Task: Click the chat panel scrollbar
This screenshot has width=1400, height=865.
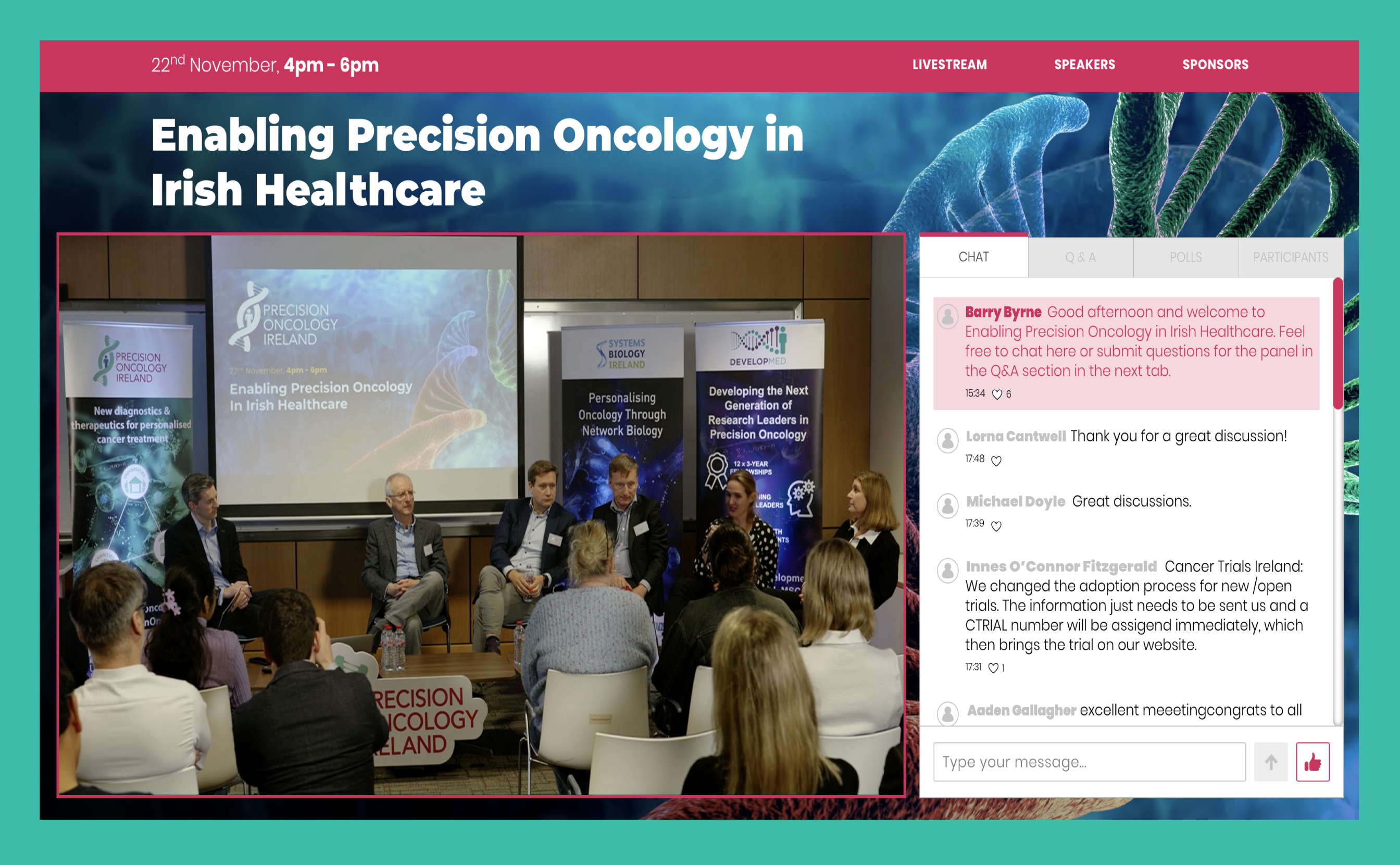Action: pos(1337,343)
